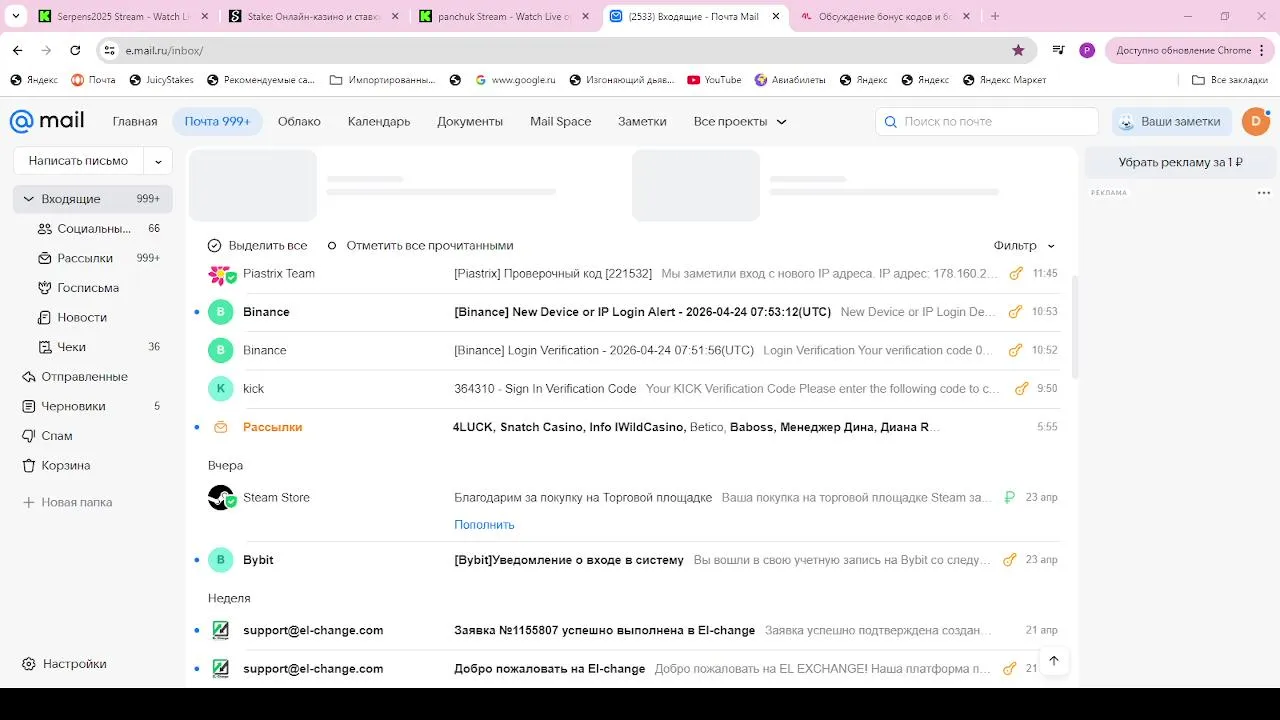Reload the page with the browser refresh icon

pos(75,50)
